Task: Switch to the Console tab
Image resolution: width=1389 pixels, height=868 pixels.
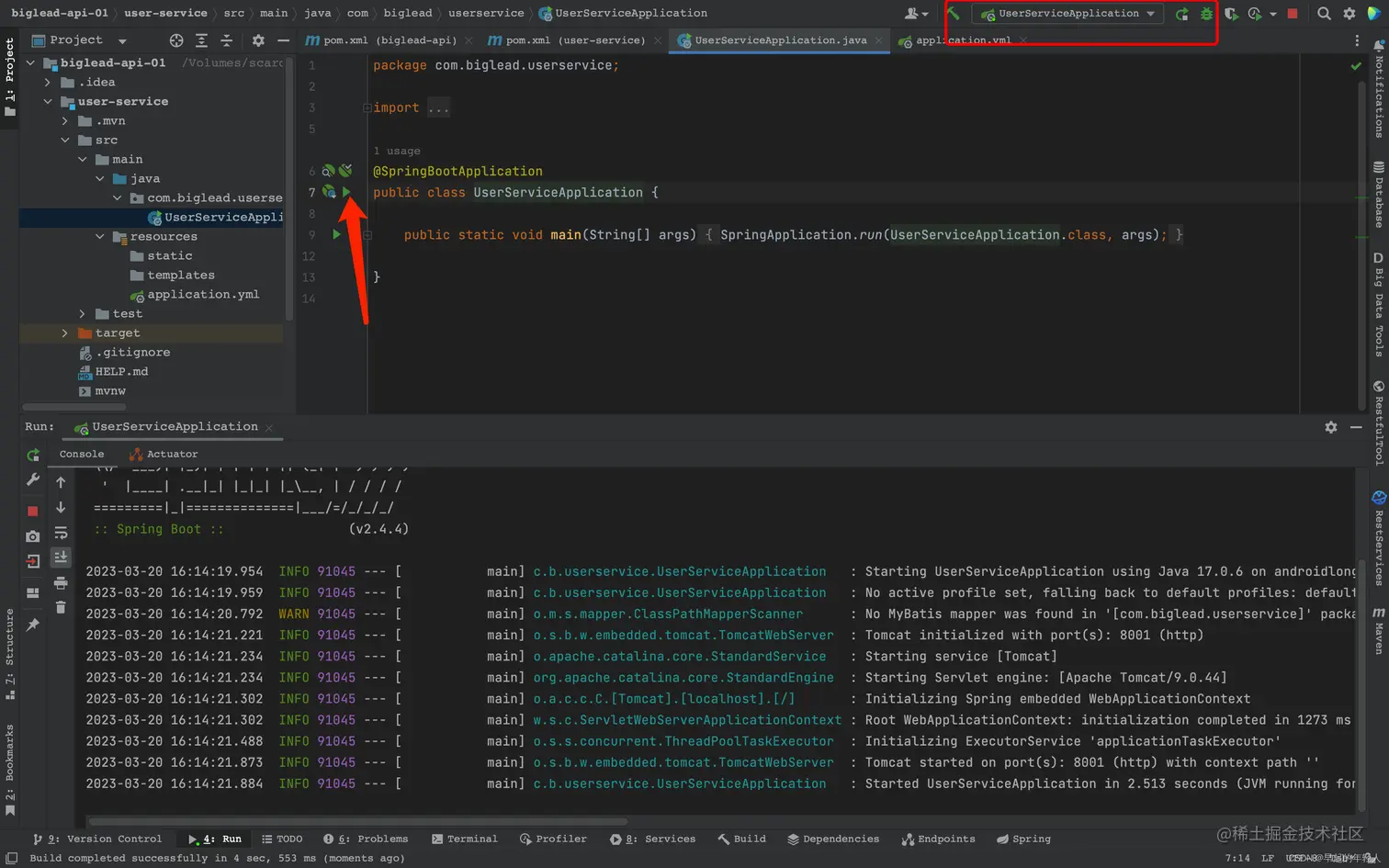Action: [82, 454]
